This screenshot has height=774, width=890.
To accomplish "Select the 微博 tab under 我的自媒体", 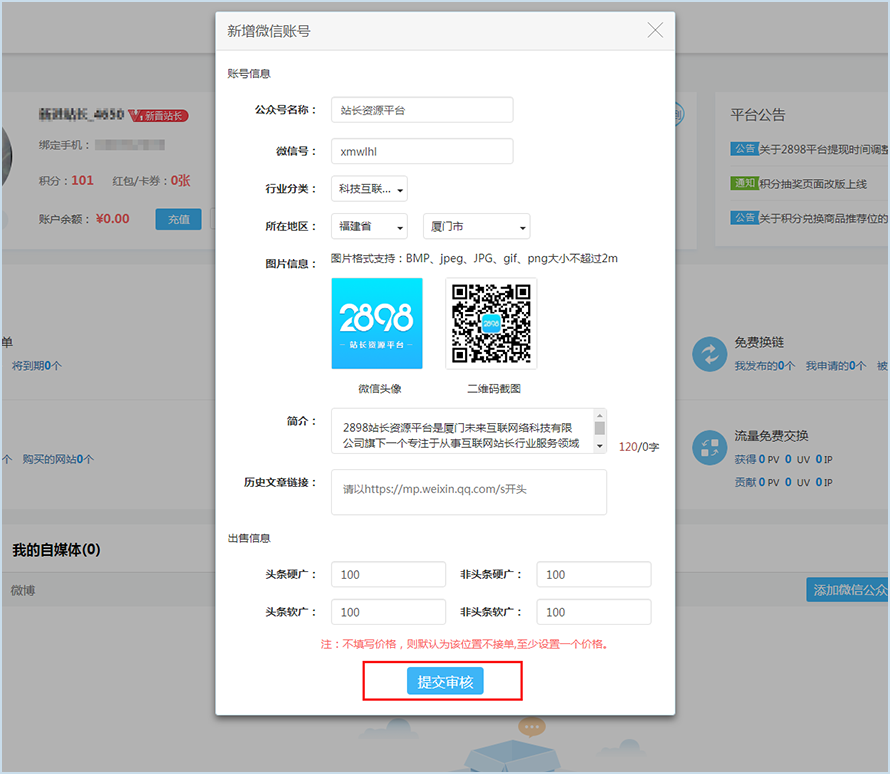I will (24, 590).
